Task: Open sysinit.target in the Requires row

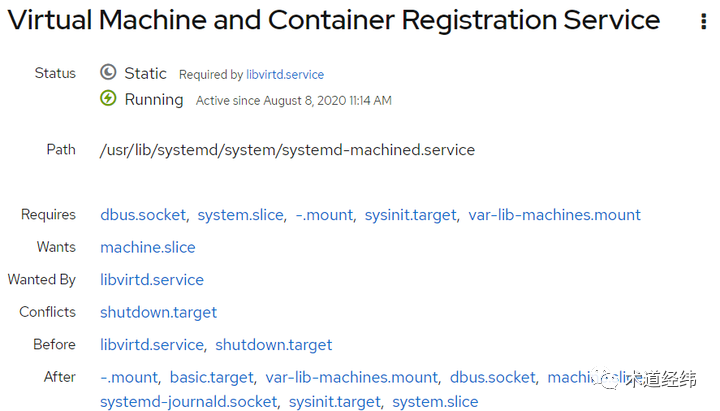Action: point(410,215)
